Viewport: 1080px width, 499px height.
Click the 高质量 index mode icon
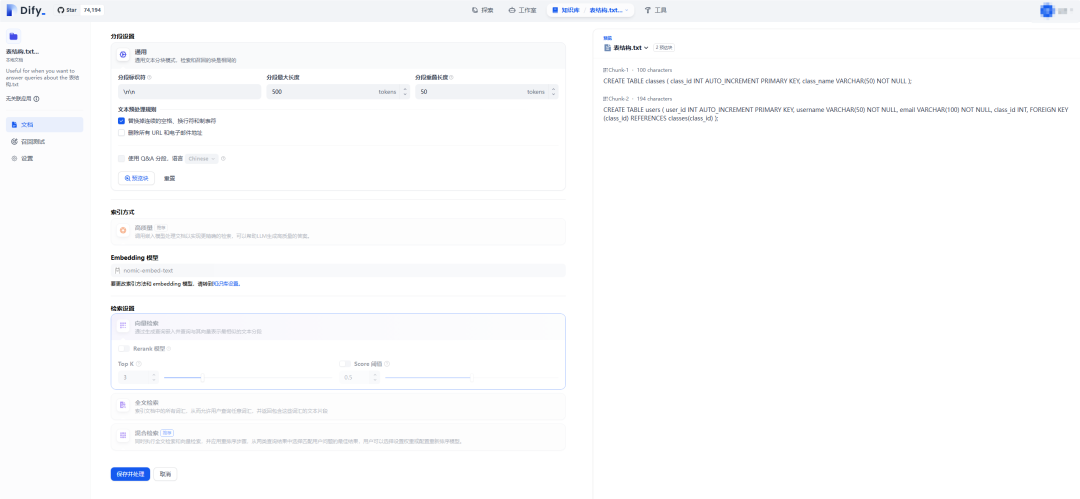[x=123, y=230]
